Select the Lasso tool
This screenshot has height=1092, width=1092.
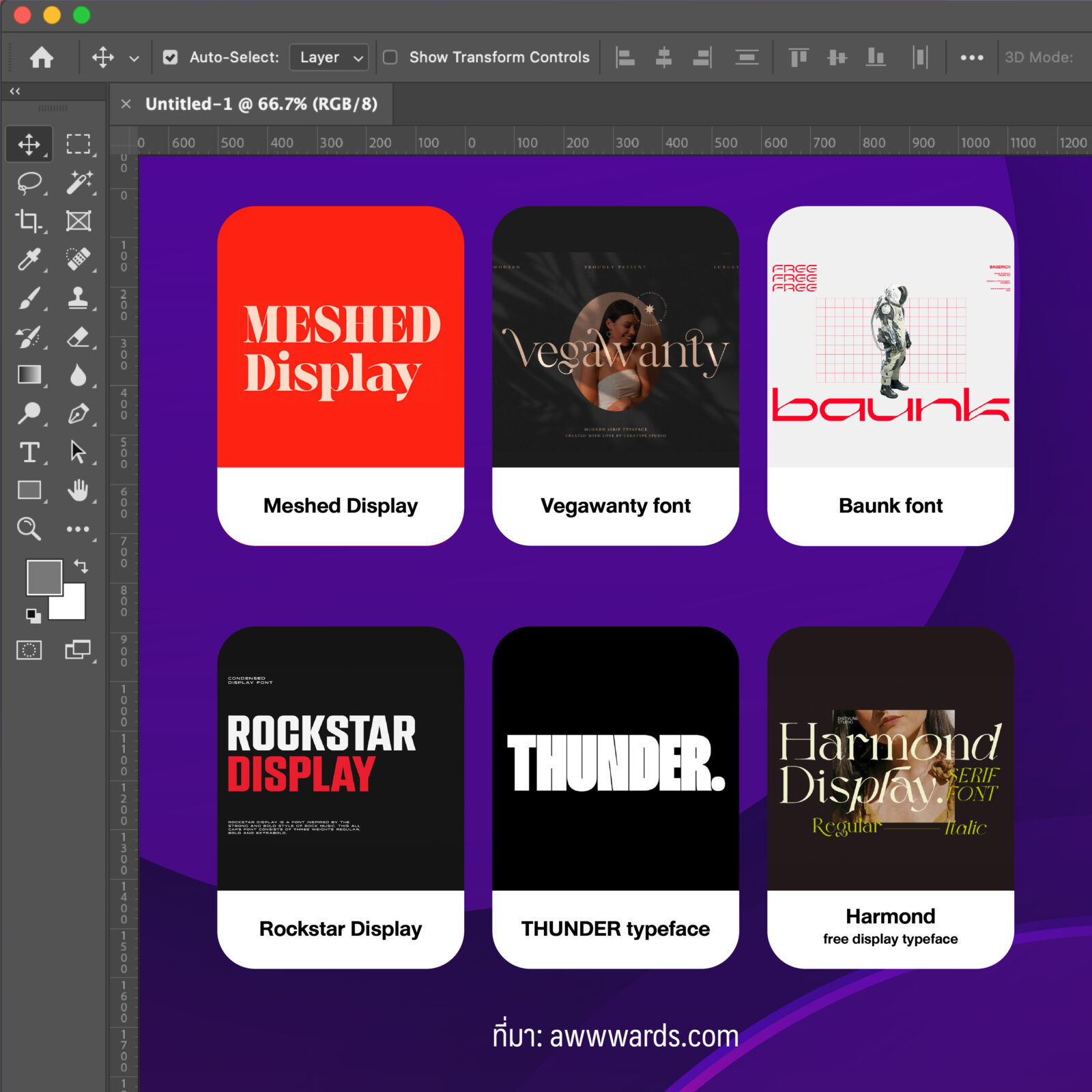[x=29, y=183]
